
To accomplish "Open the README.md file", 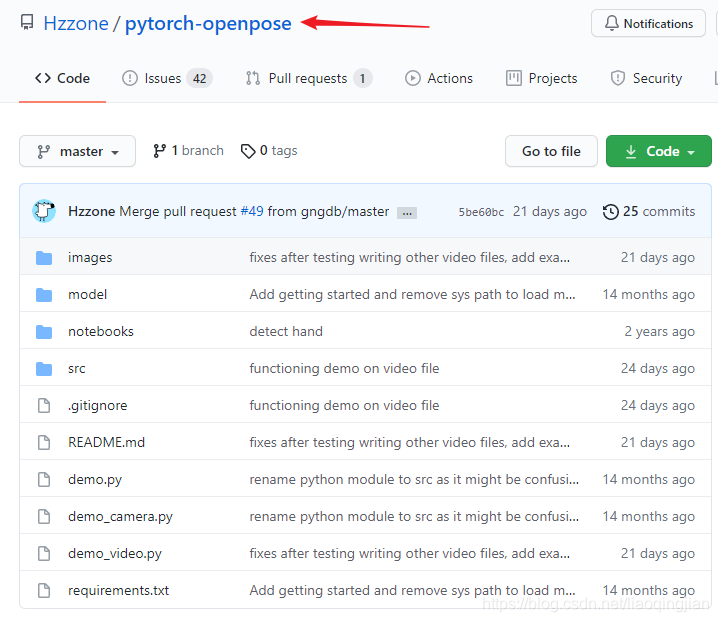I will (x=106, y=442).
